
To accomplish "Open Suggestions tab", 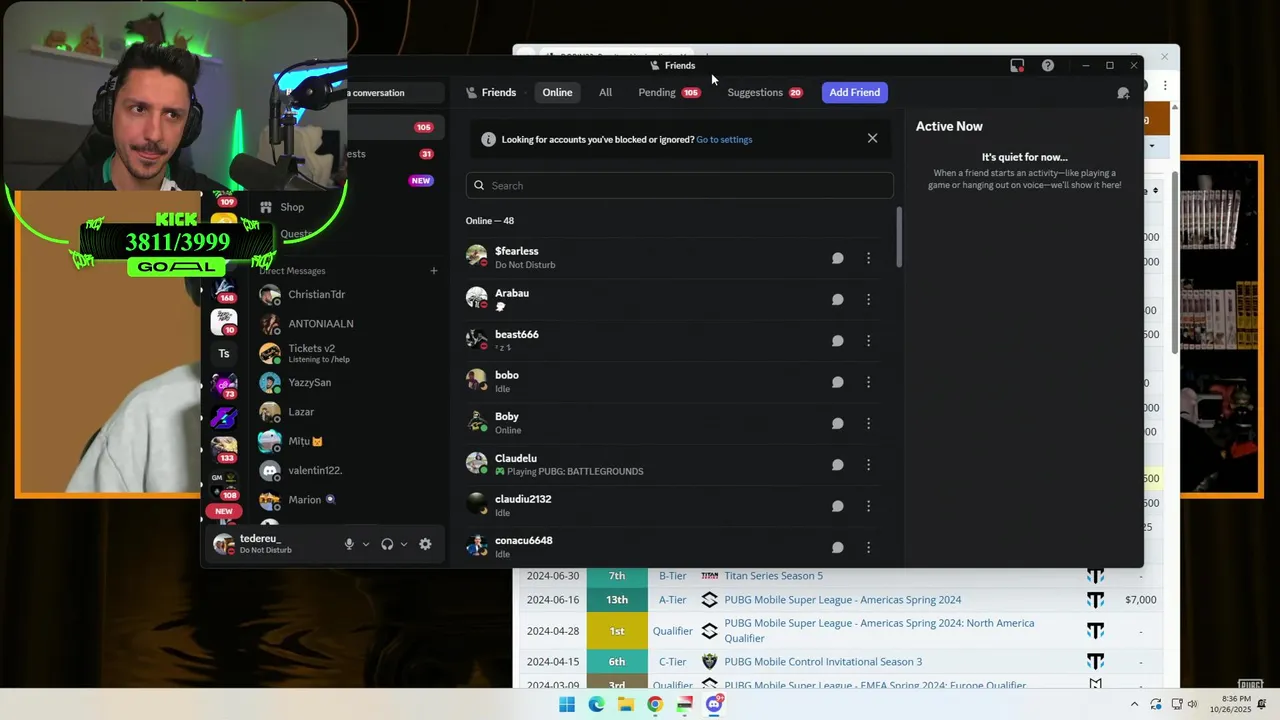I will tap(765, 92).
